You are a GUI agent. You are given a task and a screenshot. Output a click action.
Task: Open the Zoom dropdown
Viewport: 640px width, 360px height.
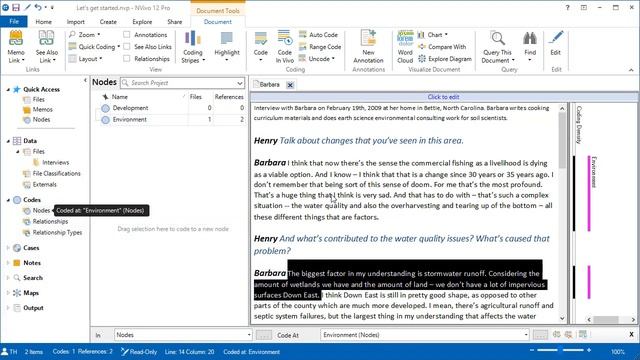pos(85,35)
